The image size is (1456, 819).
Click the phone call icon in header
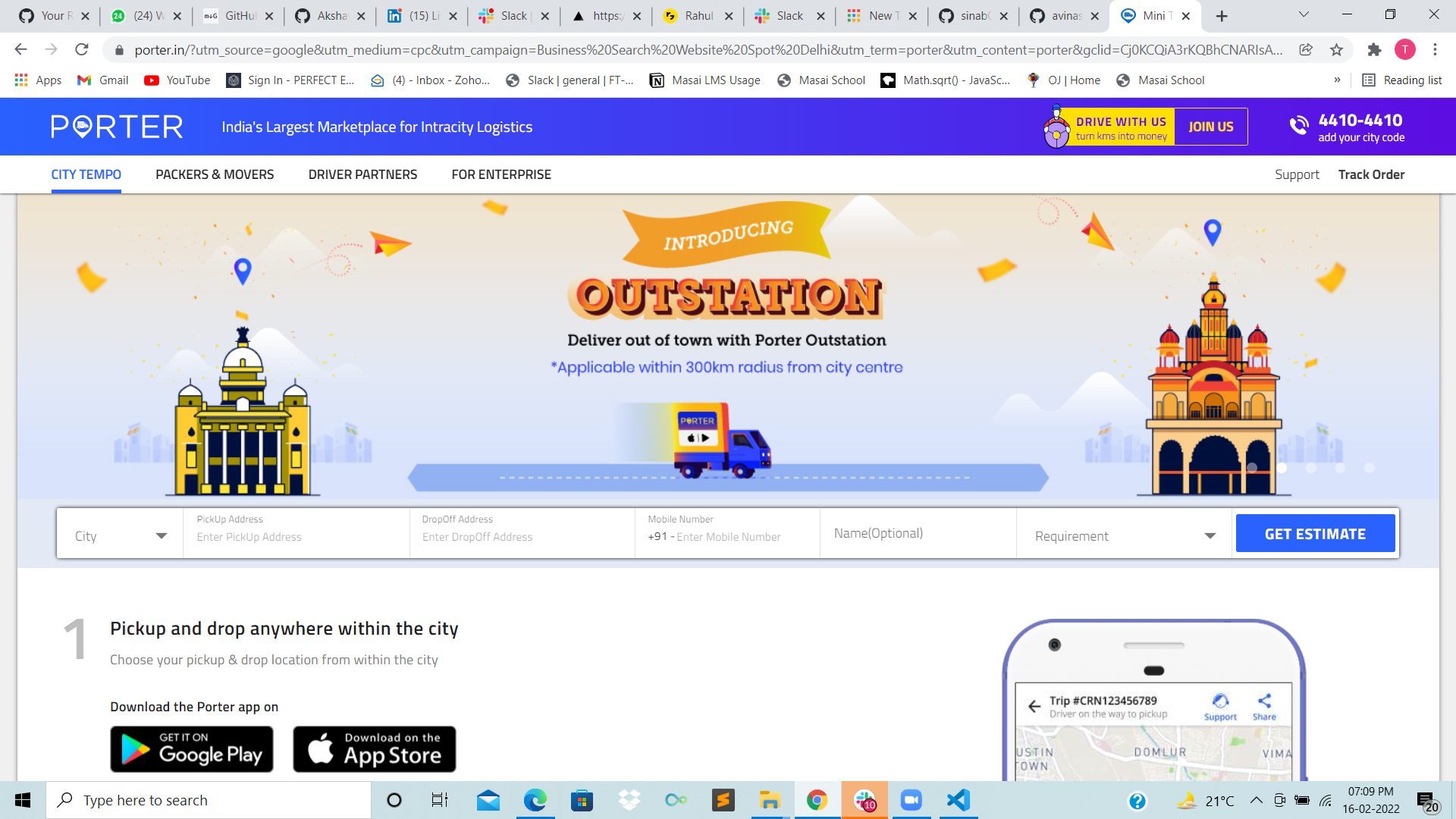tap(1299, 126)
